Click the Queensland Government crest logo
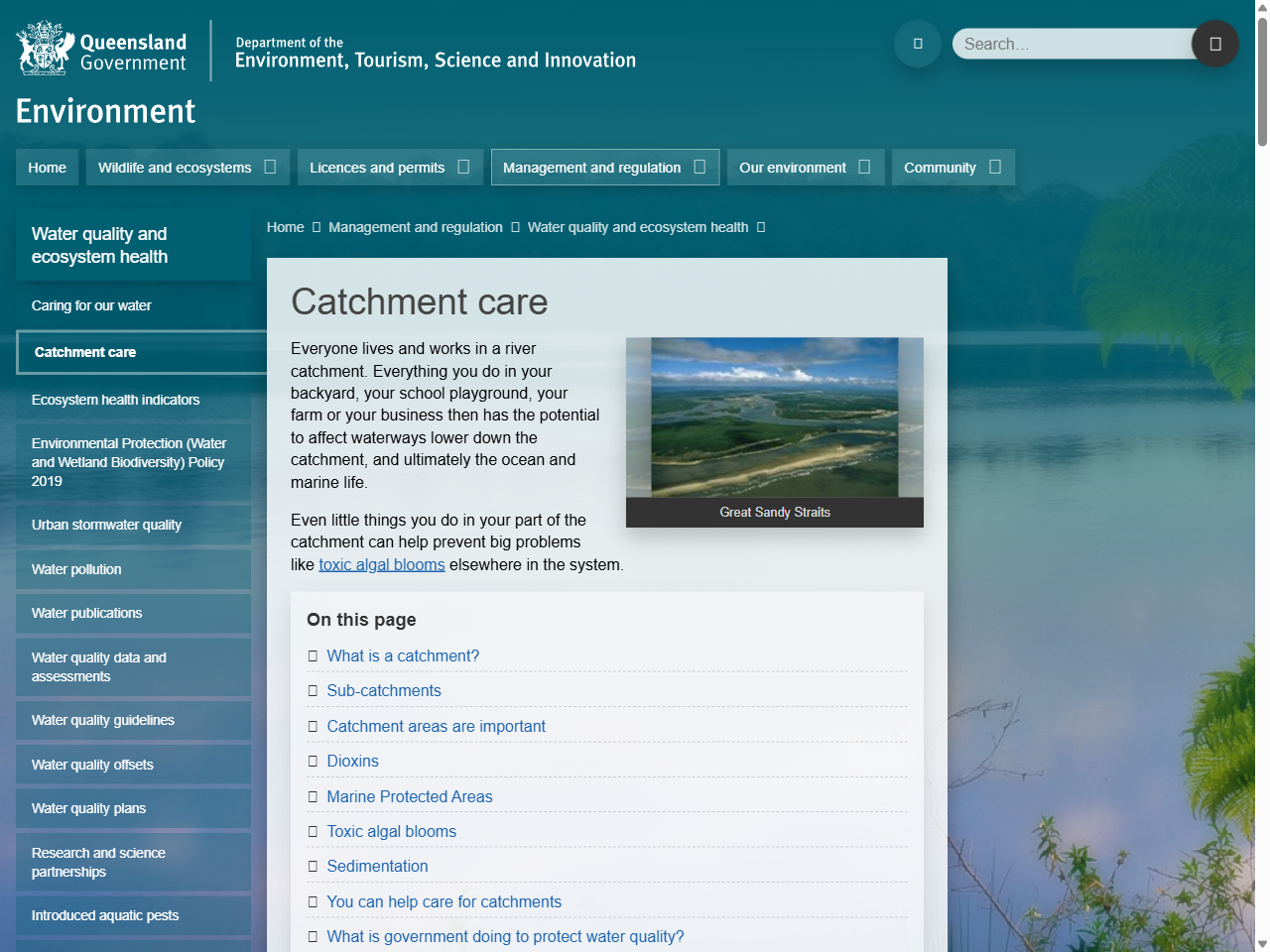This screenshot has width=1270, height=952. (46, 49)
